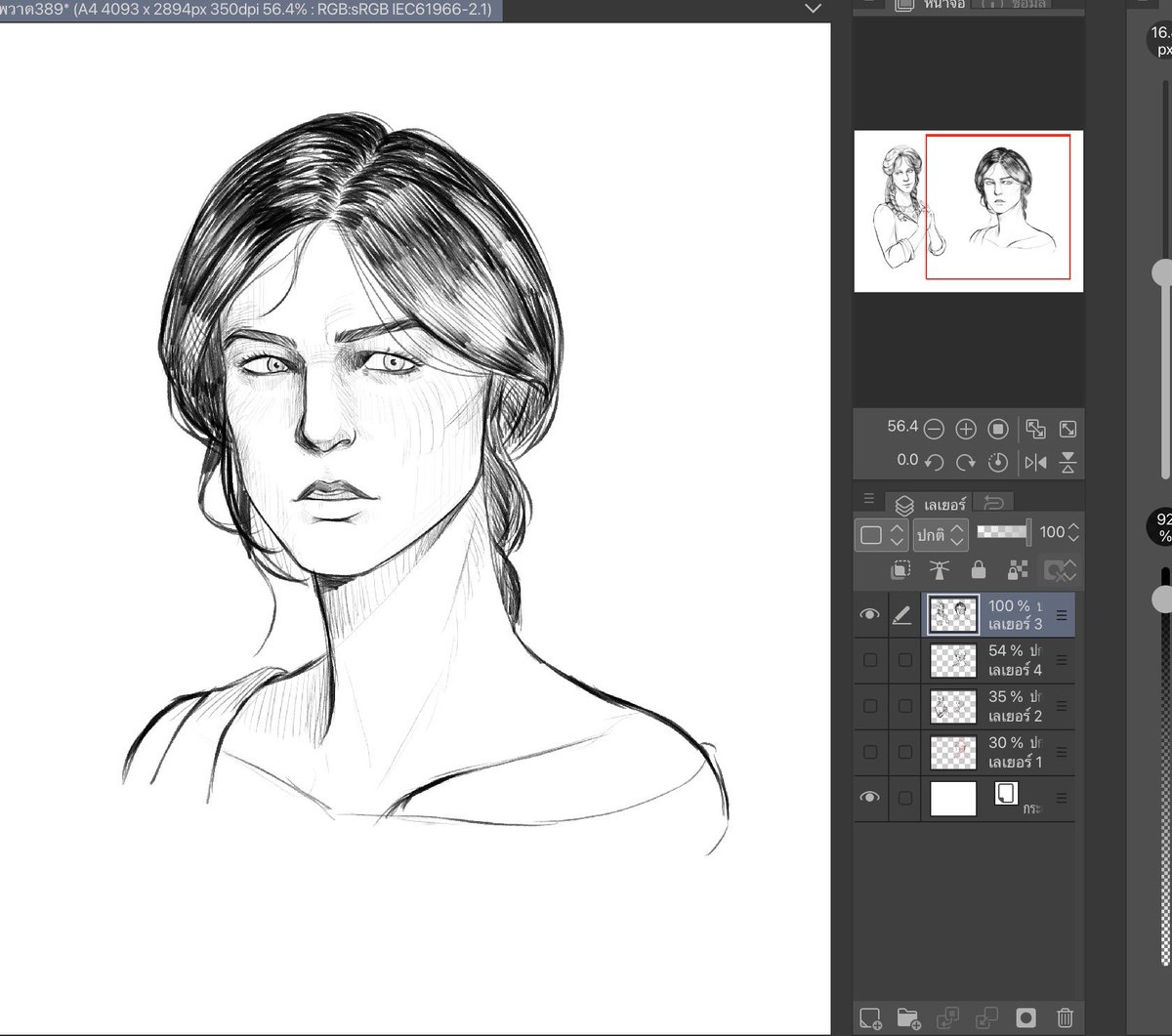Click the white paper layer thumbnail

coord(953,798)
